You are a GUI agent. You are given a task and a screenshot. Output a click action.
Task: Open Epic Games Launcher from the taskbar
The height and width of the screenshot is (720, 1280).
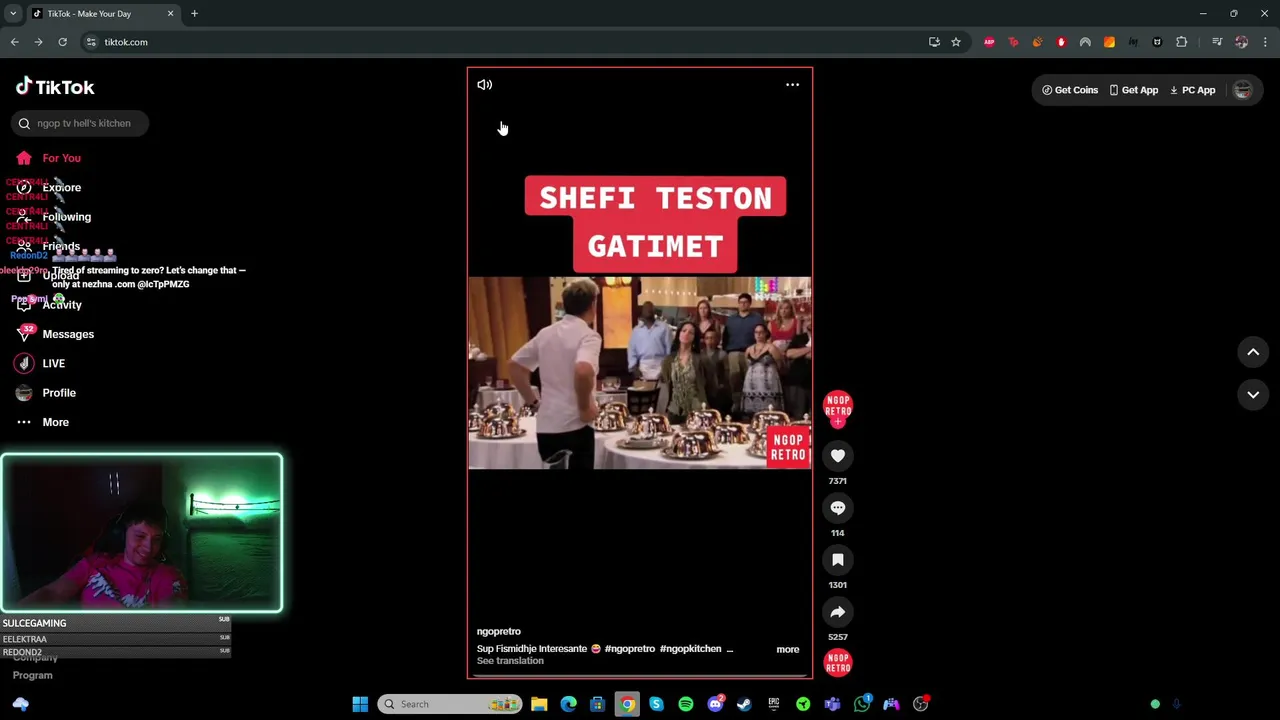(x=773, y=704)
